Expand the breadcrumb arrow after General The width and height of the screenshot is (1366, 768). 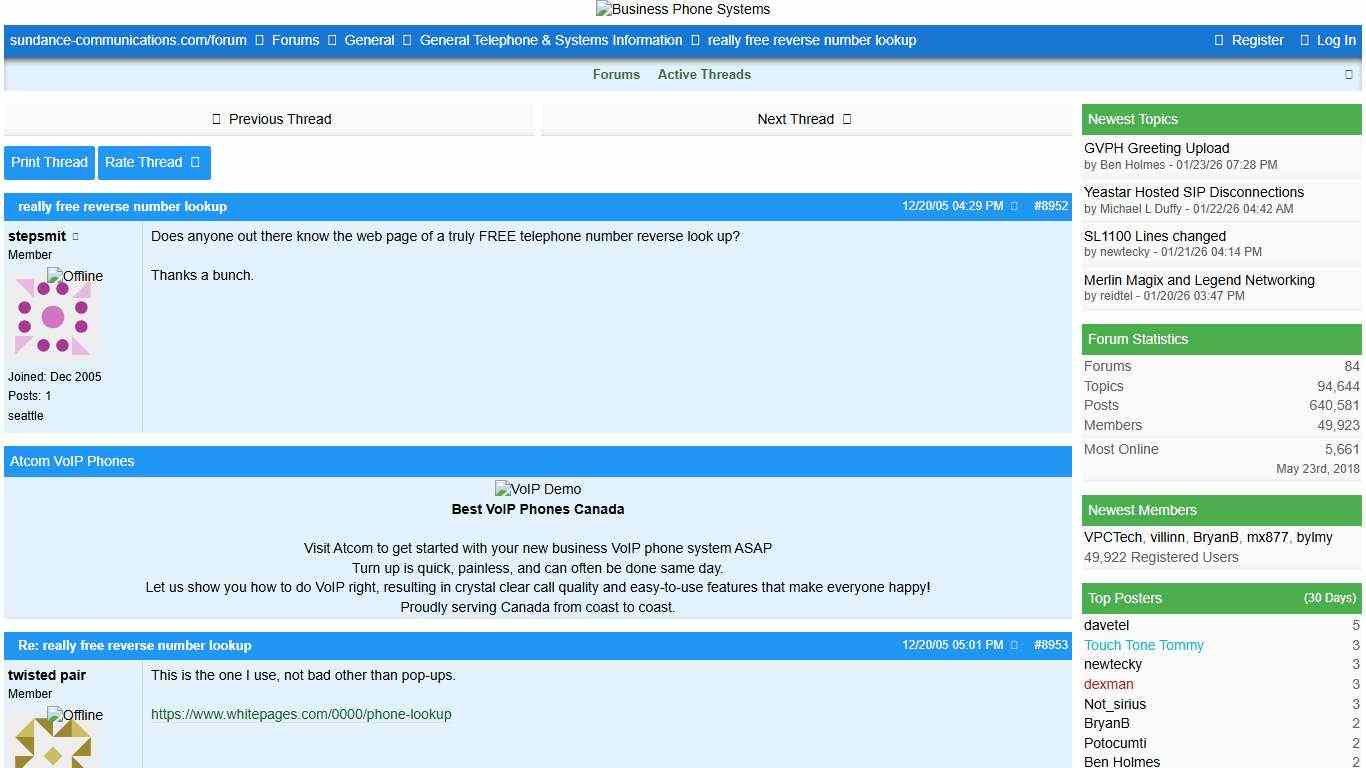tap(404, 40)
